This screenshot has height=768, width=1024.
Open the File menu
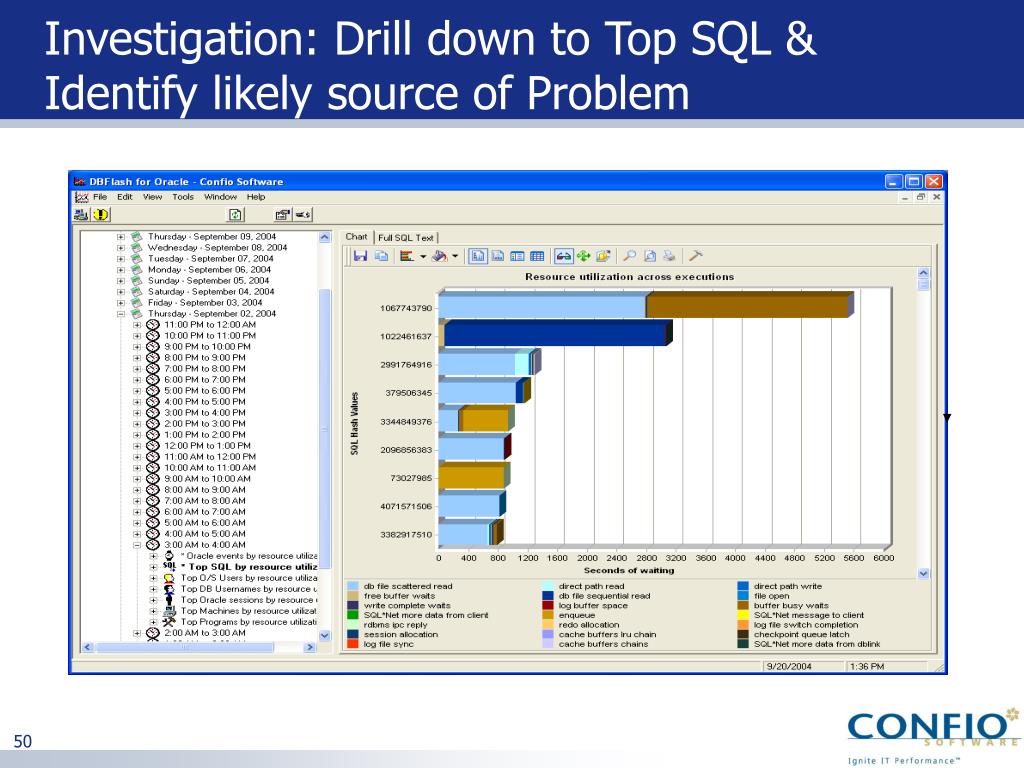click(100, 197)
